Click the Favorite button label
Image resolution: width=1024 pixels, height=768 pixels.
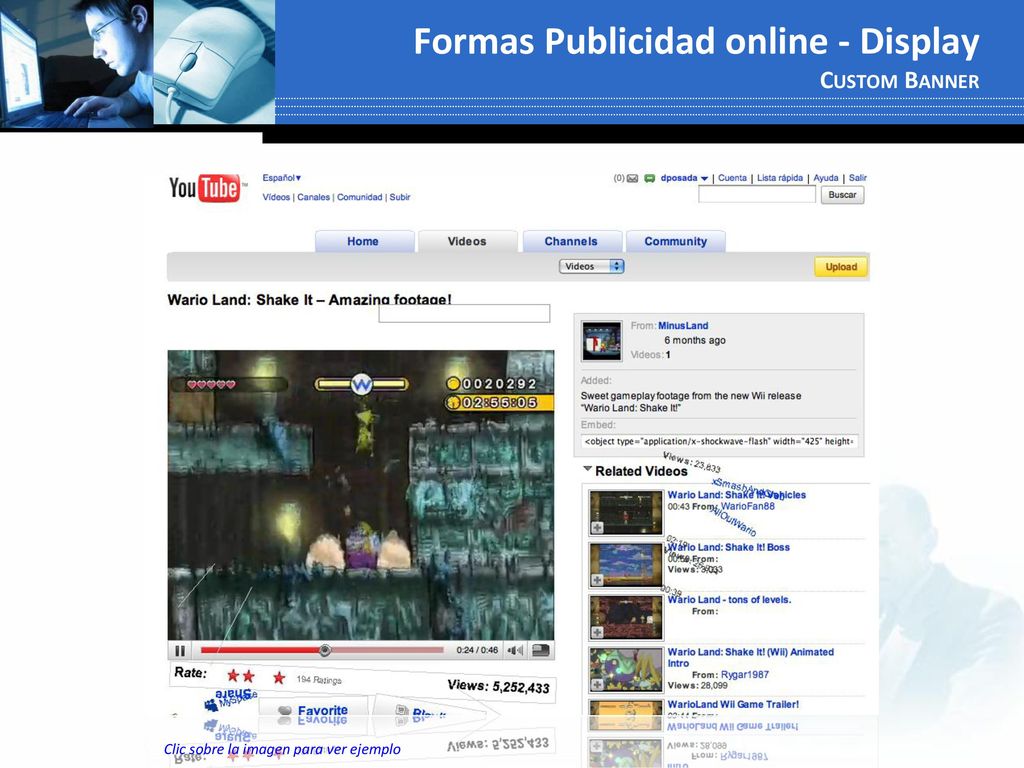tap(323, 711)
